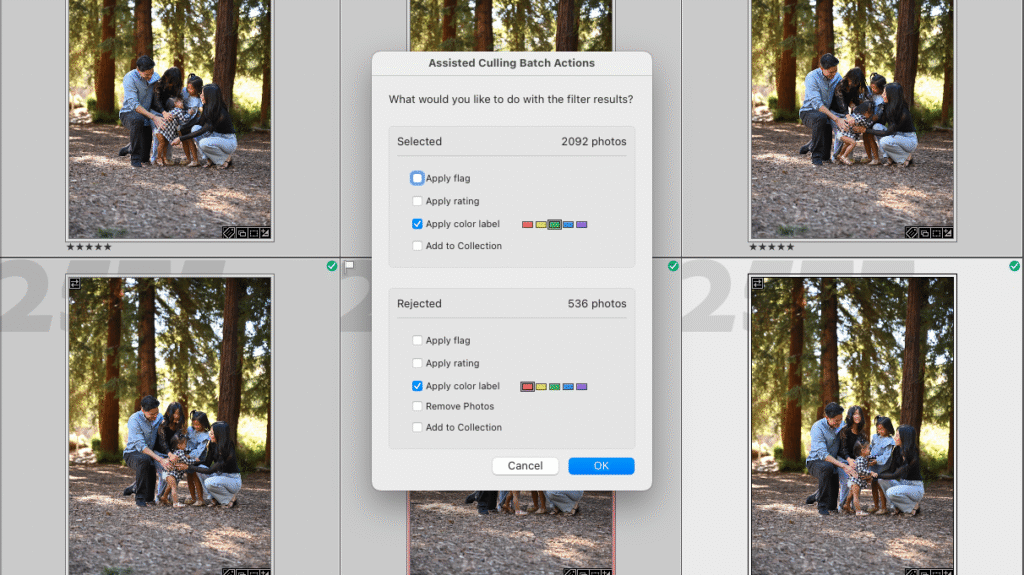Click keyword tag badge on top-left thumbnail
The height and width of the screenshot is (575, 1024).
click(229, 233)
